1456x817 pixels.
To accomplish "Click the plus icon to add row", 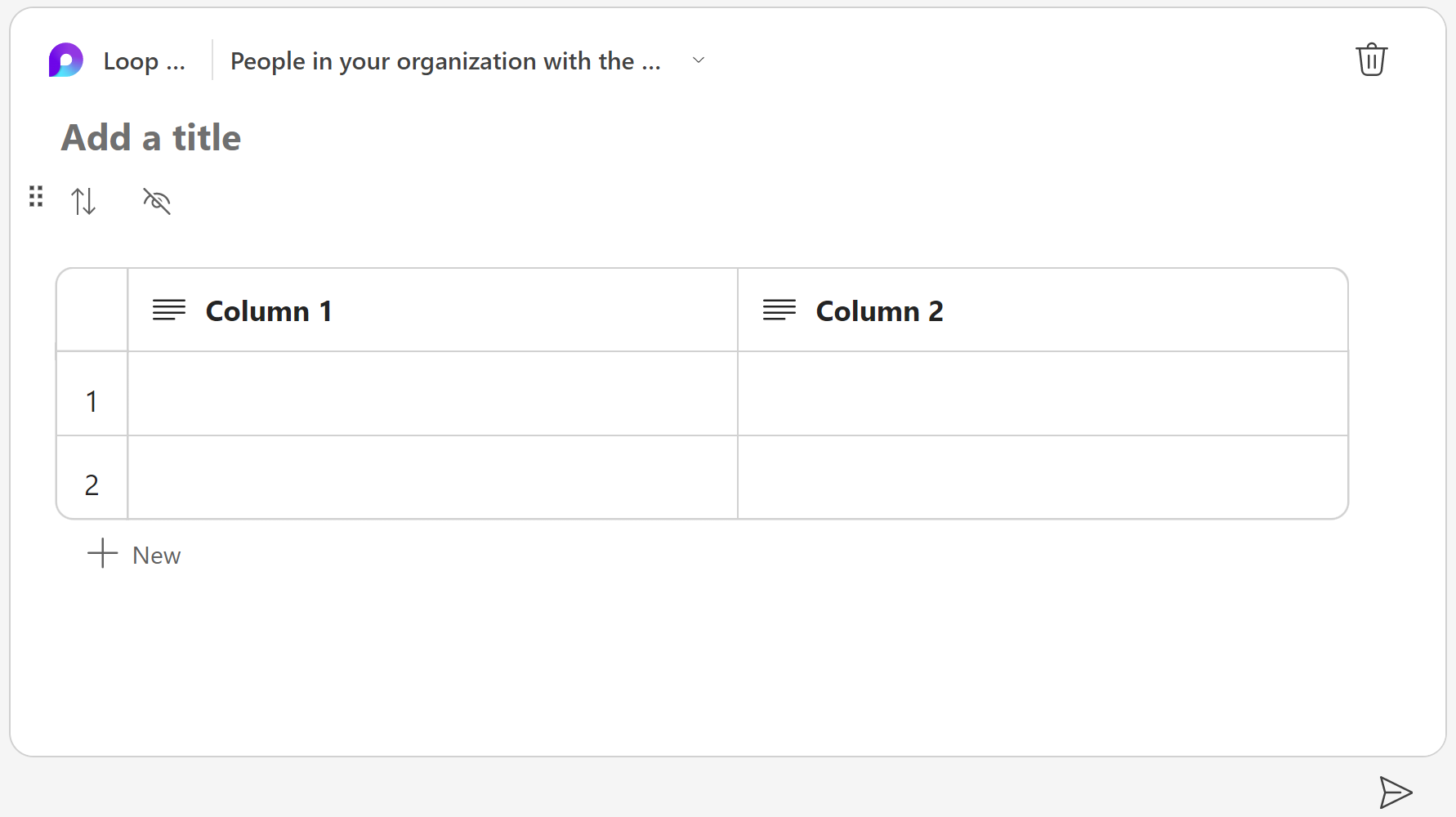I will pos(103,553).
